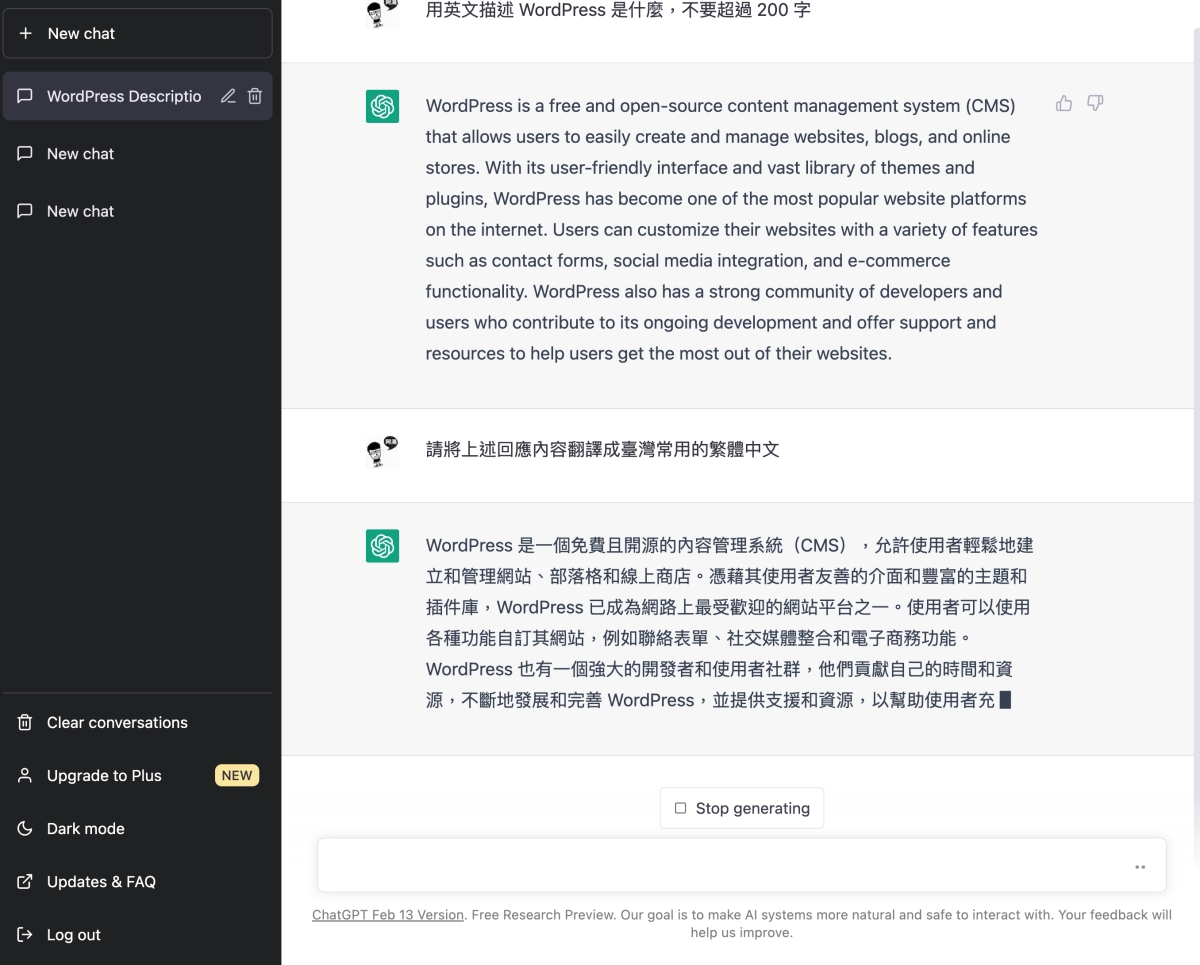Click the ChatGPT logo beside the Chinese answer
Image resolution: width=1200 pixels, height=965 pixels.
[x=382, y=546]
